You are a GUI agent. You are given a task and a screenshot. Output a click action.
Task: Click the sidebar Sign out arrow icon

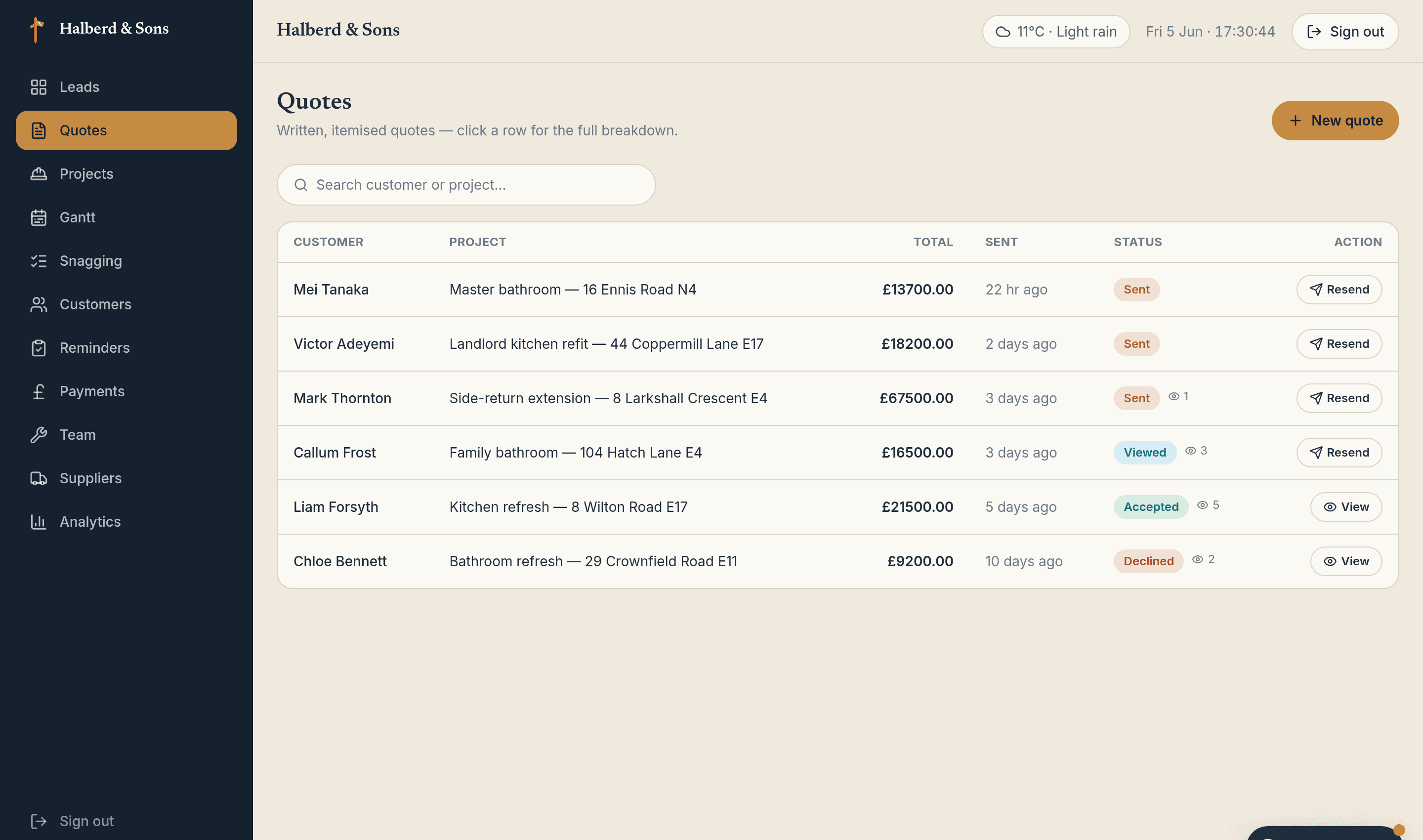(39, 821)
